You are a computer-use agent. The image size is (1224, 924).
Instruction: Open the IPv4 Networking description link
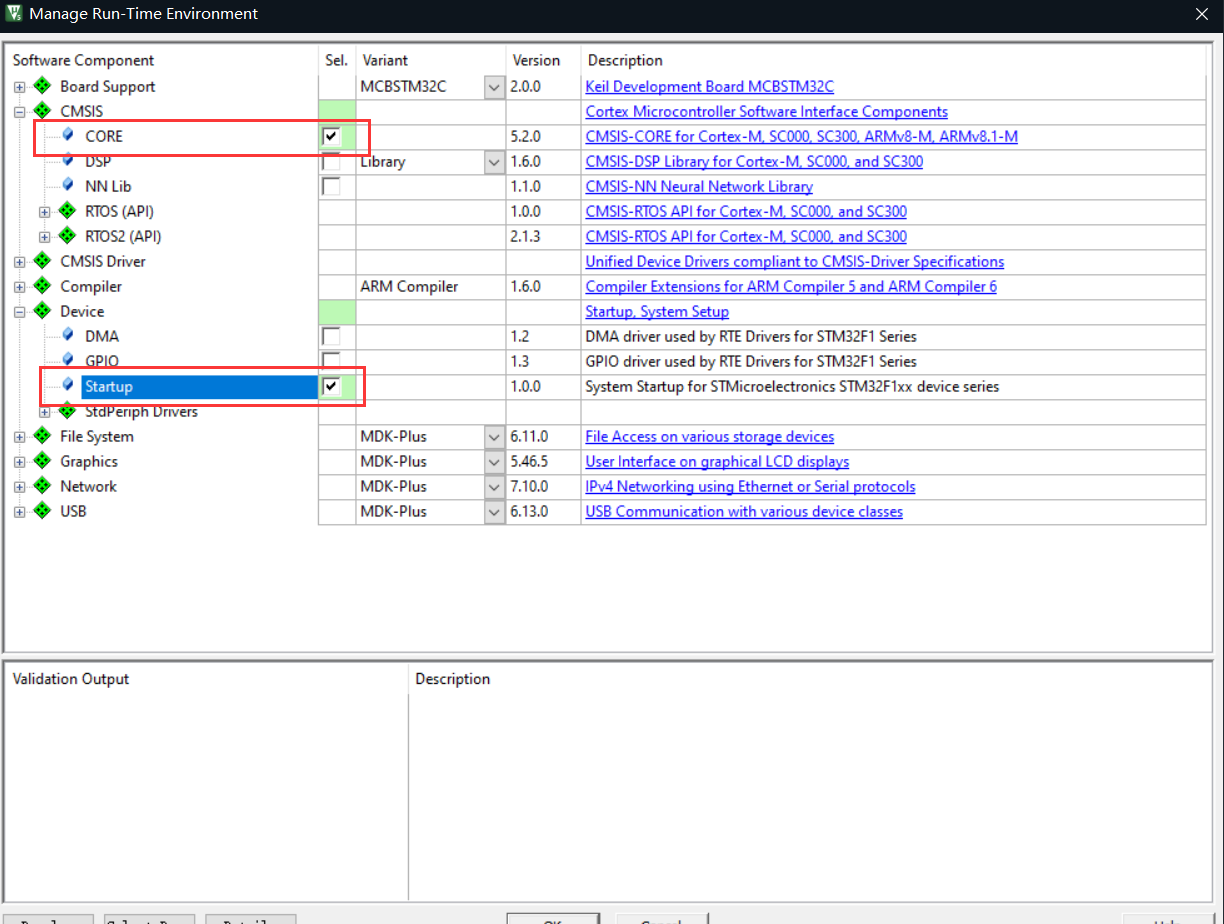click(750, 486)
